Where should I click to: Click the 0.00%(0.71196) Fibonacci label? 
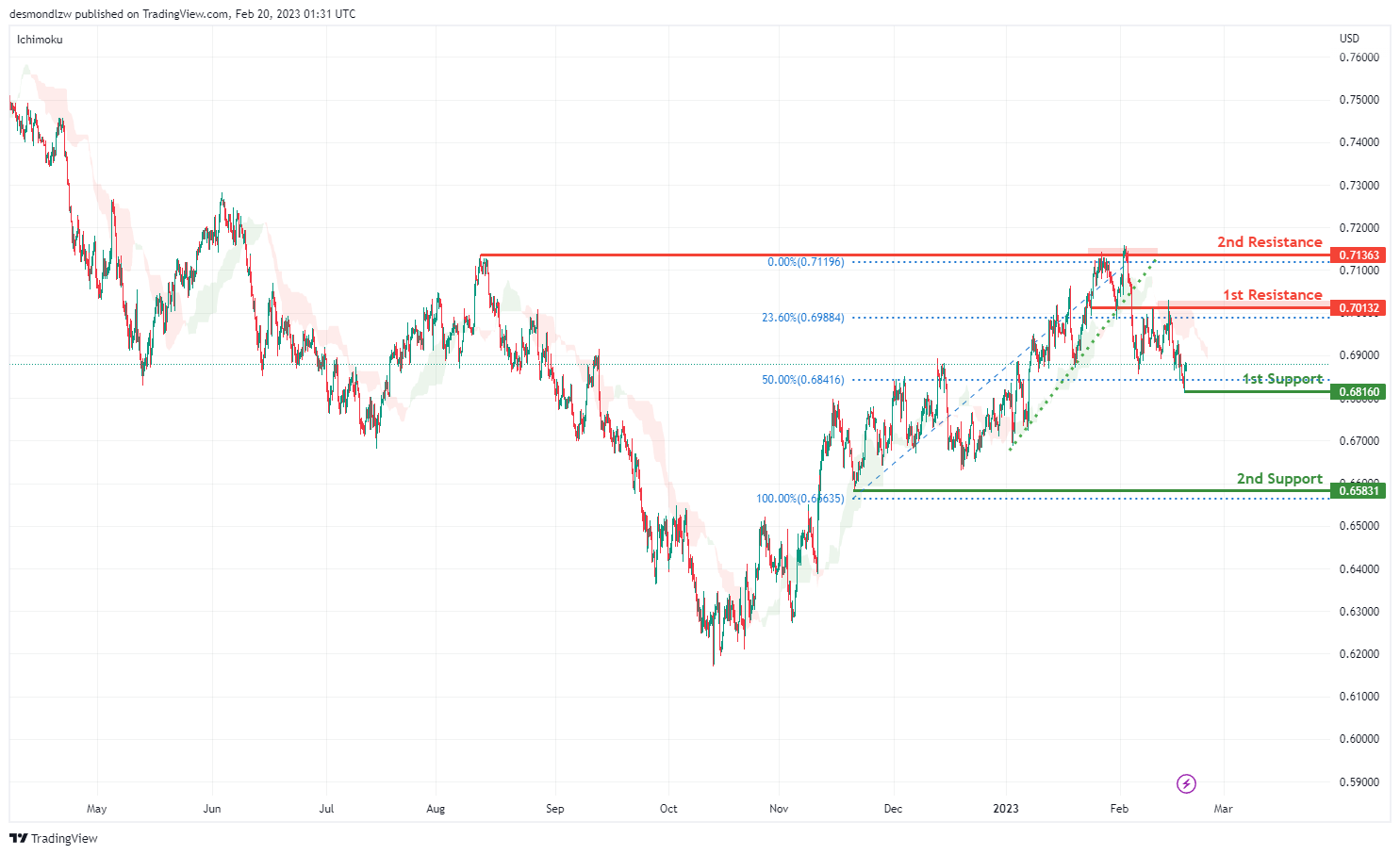pos(805,262)
